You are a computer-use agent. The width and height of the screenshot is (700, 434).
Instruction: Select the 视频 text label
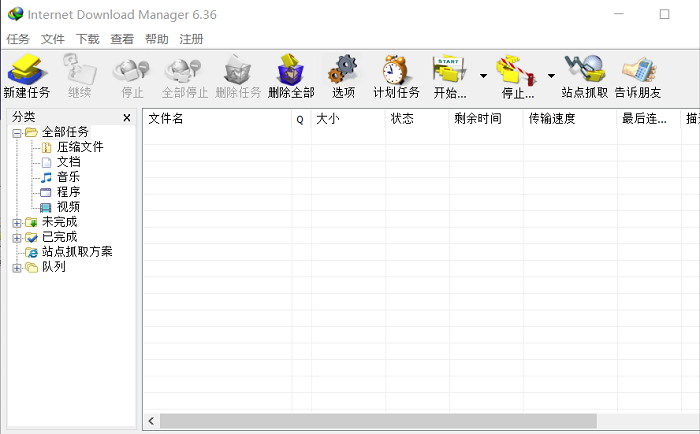click(69, 207)
